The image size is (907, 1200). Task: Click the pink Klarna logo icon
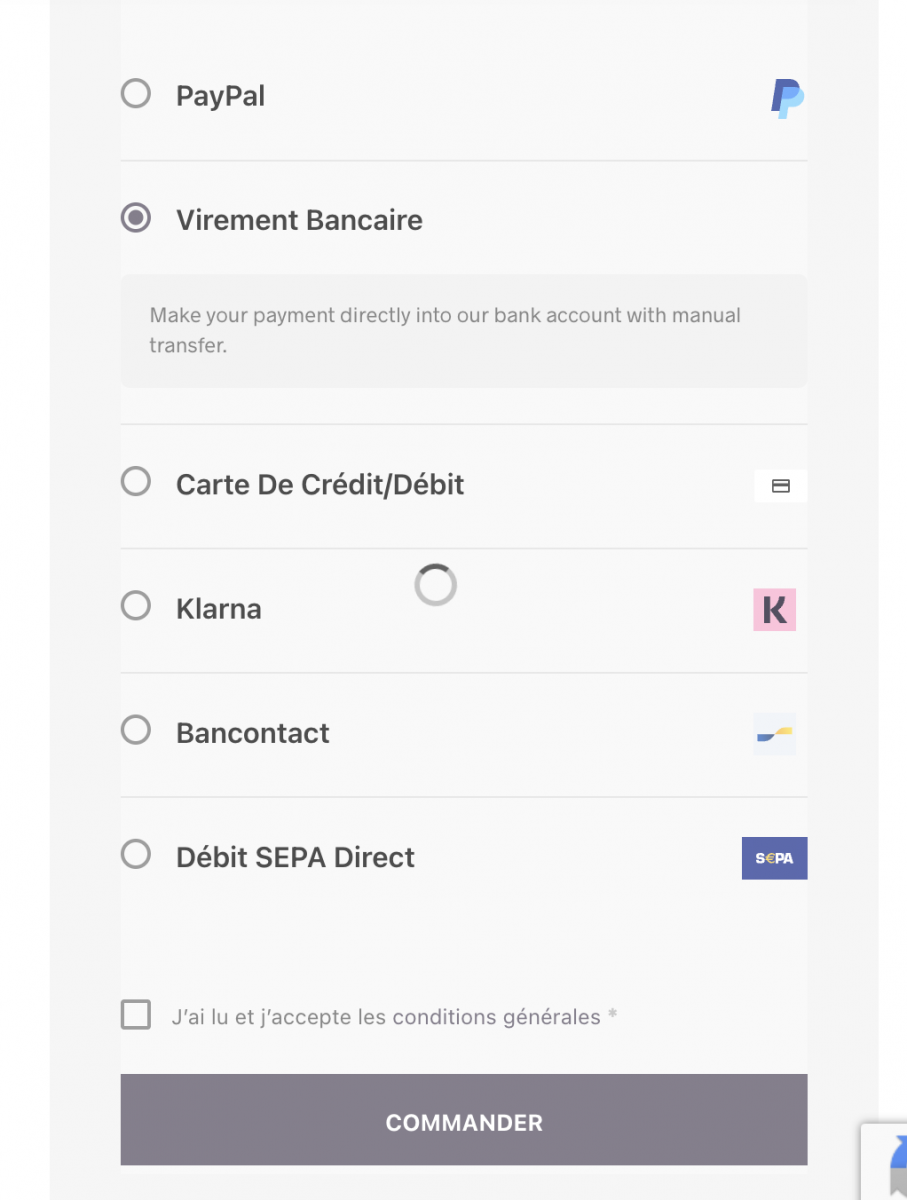774,610
